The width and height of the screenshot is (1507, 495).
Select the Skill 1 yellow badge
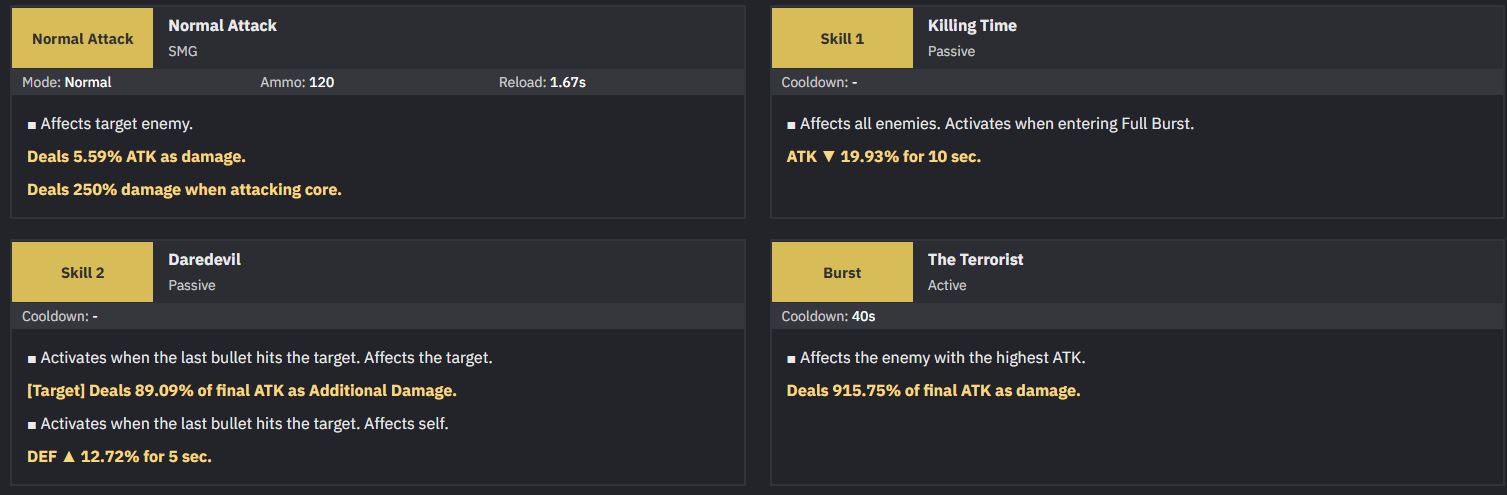coord(842,38)
